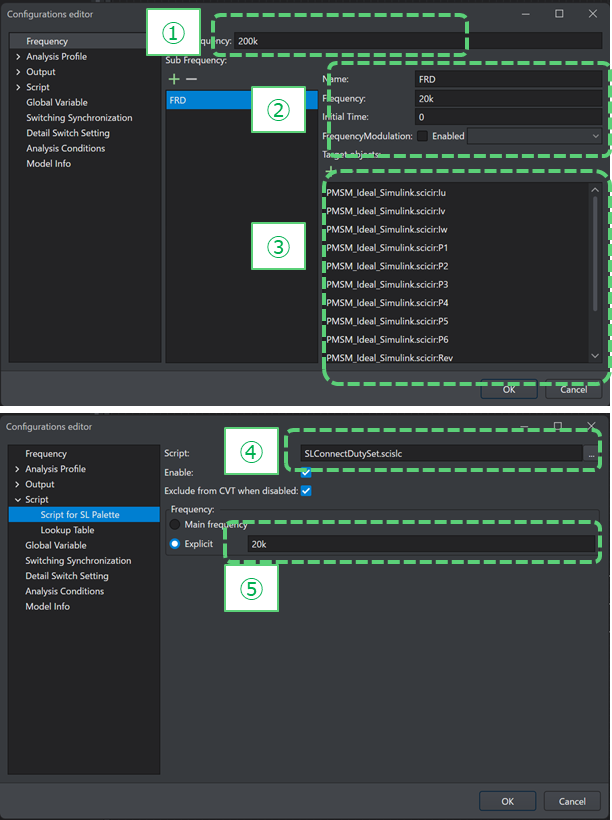
Task: Open Global Variable in the Sub Frequency window
Action: (x=57, y=102)
